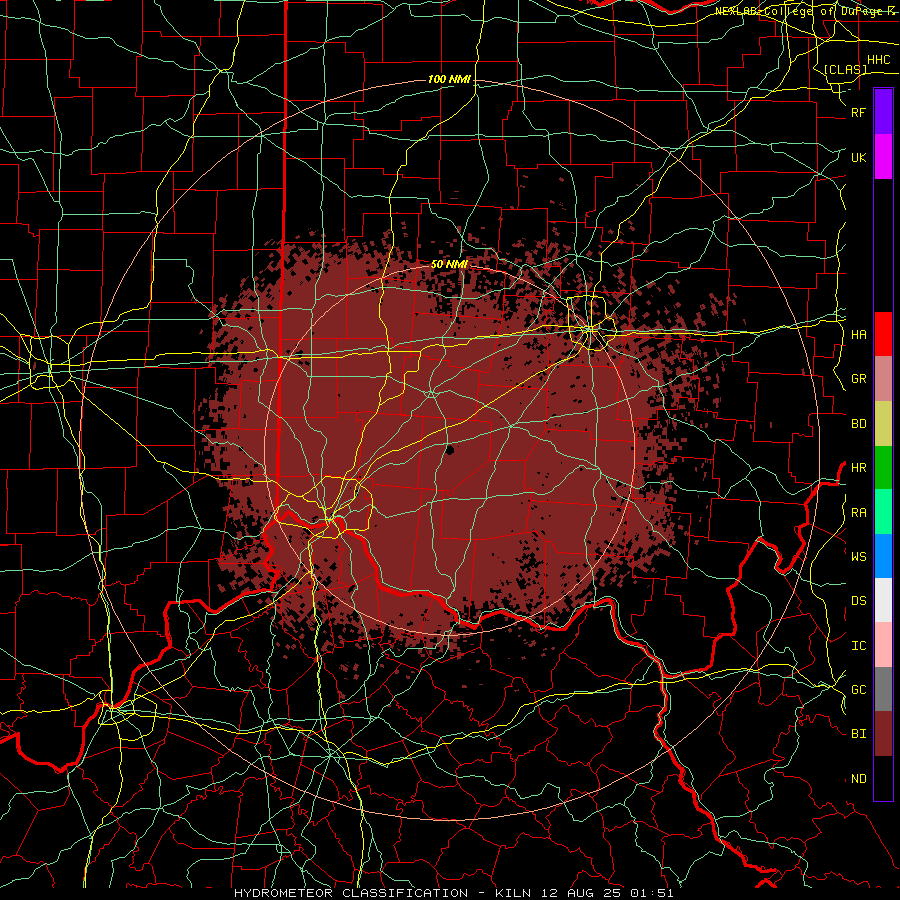
Task: Click the HA legend label
Action: [x=858, y=334]
